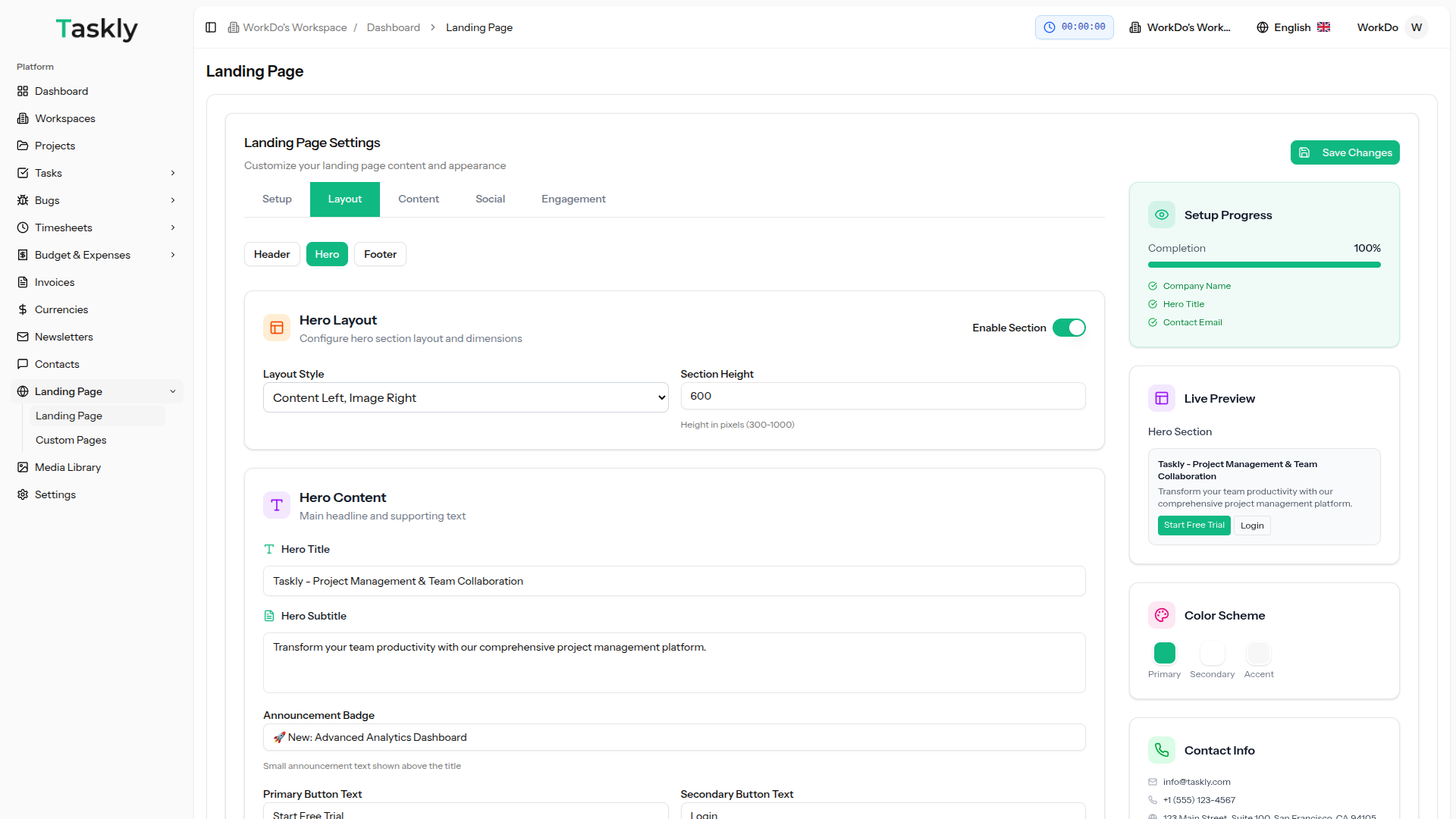This screenshot has height=819, width=1456.
Task: Click the Hero Layout orange icon
Action: pyautogui.click(x=277, y=328)
